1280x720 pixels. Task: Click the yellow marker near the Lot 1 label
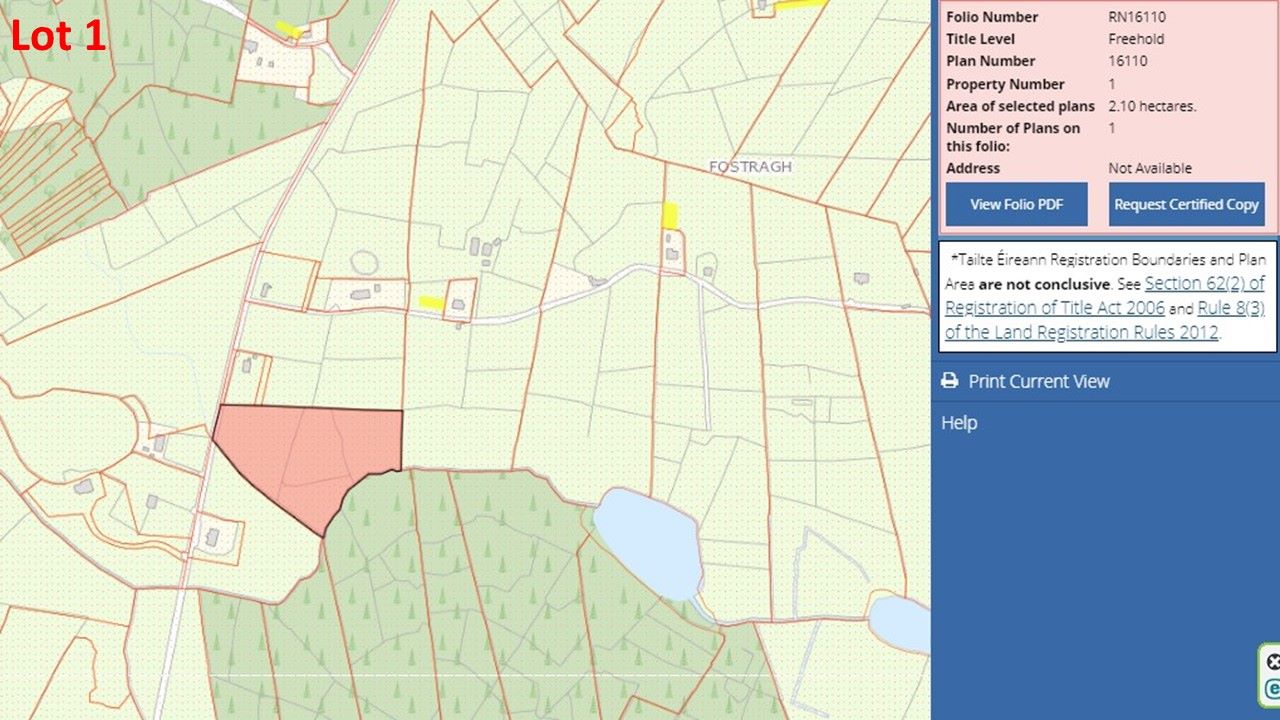pyautogui.click(x=289, y=29)
